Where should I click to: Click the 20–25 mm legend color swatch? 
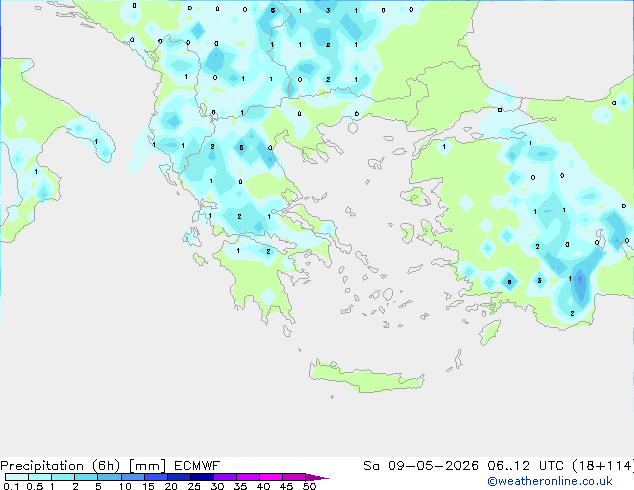178,477
